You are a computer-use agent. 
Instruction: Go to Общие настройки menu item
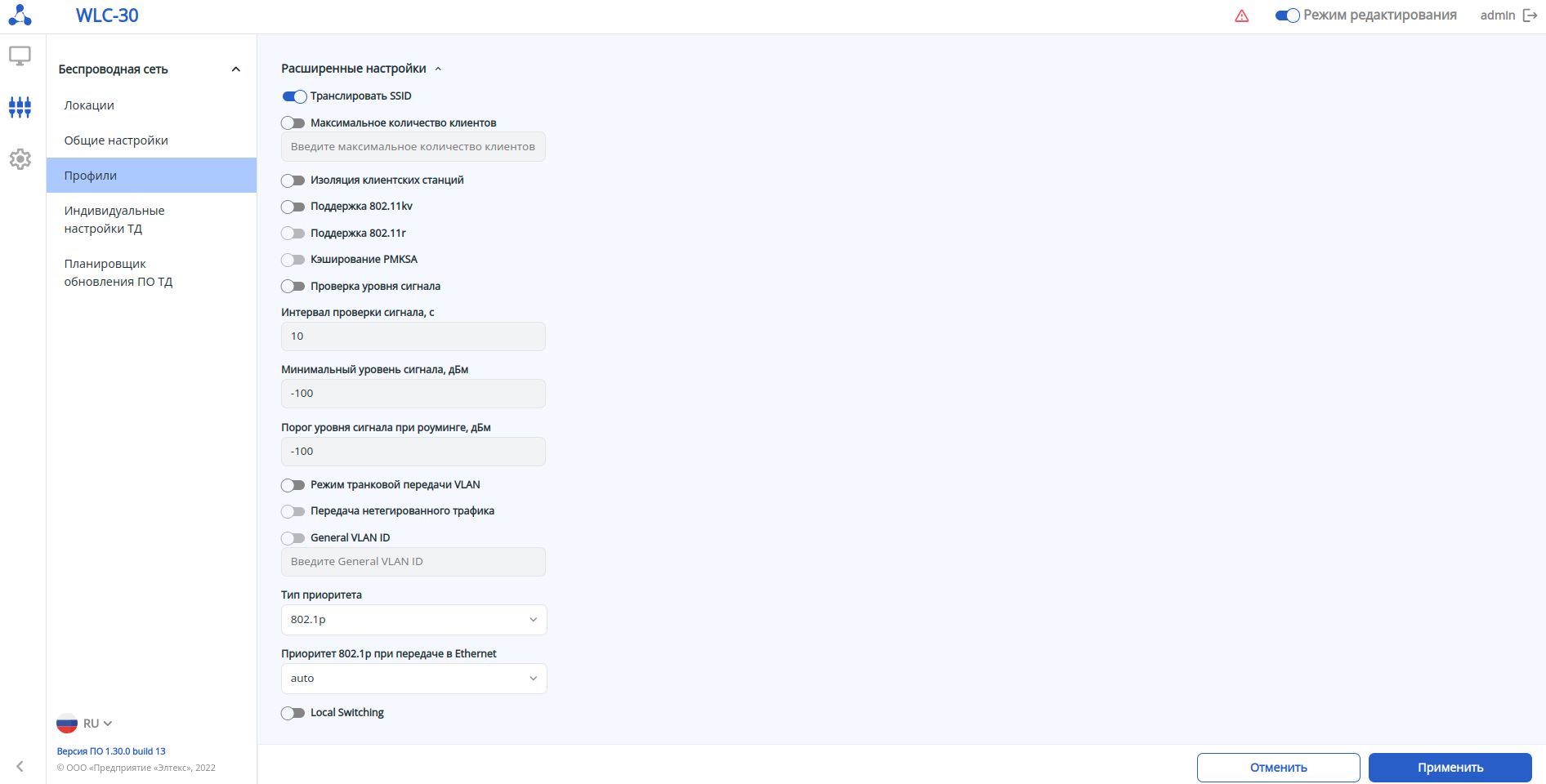pyautogui.click(x=116, y=140)
